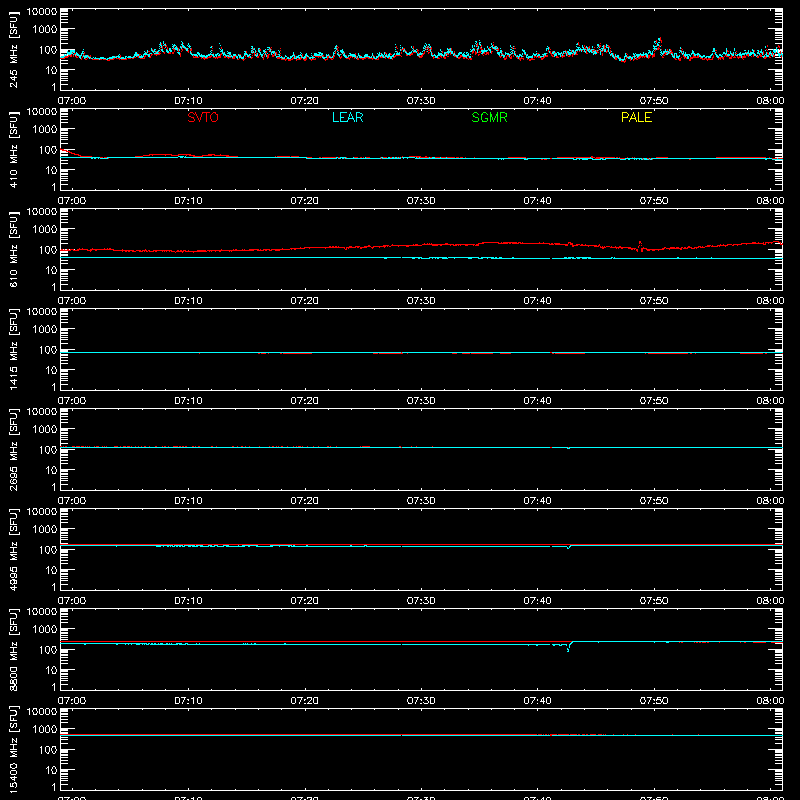Click the 07:20 label under the 410 MHz panel

pos(305,201)
